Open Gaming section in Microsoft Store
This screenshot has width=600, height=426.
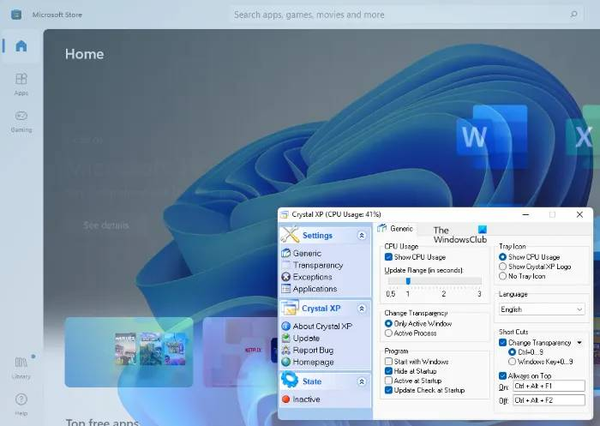pos(21,121)
